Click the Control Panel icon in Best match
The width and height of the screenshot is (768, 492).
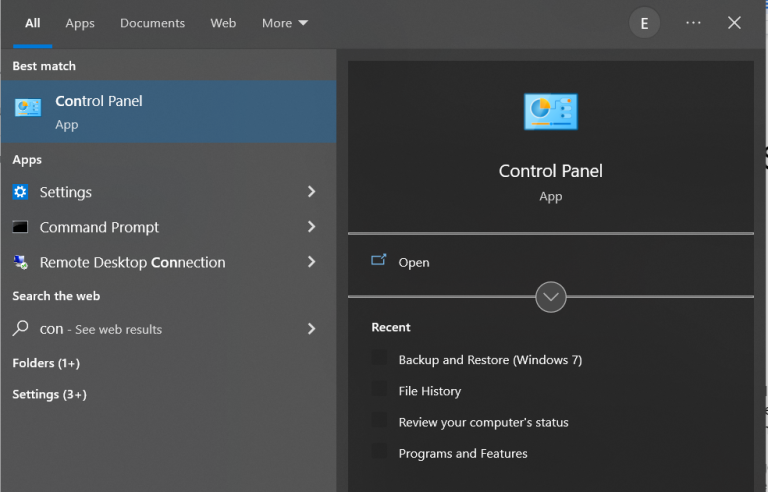[x=28, y=107]
